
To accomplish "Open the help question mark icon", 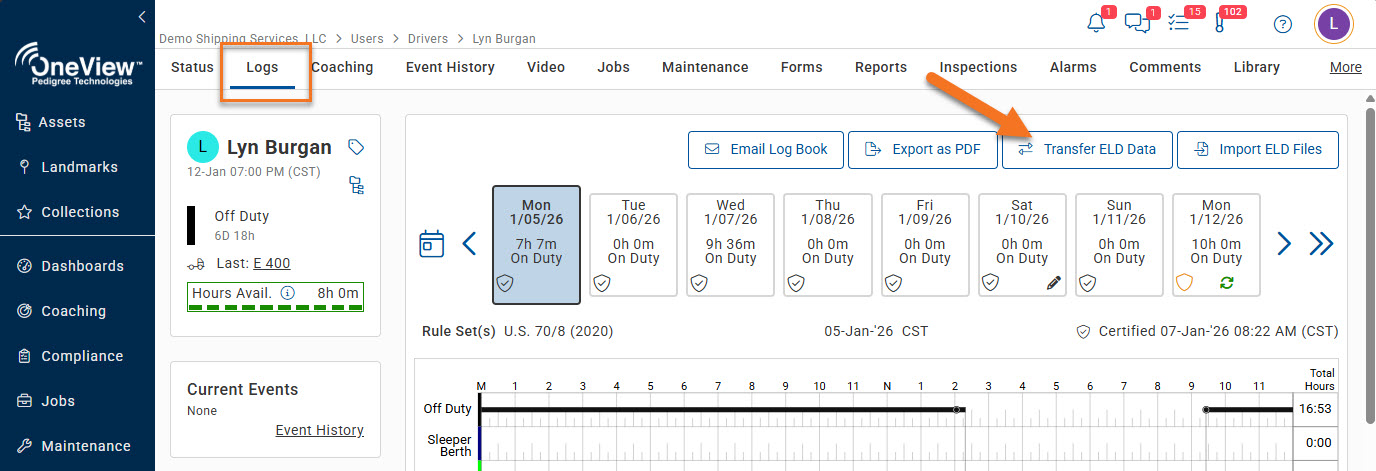I will pos(1283,24).
